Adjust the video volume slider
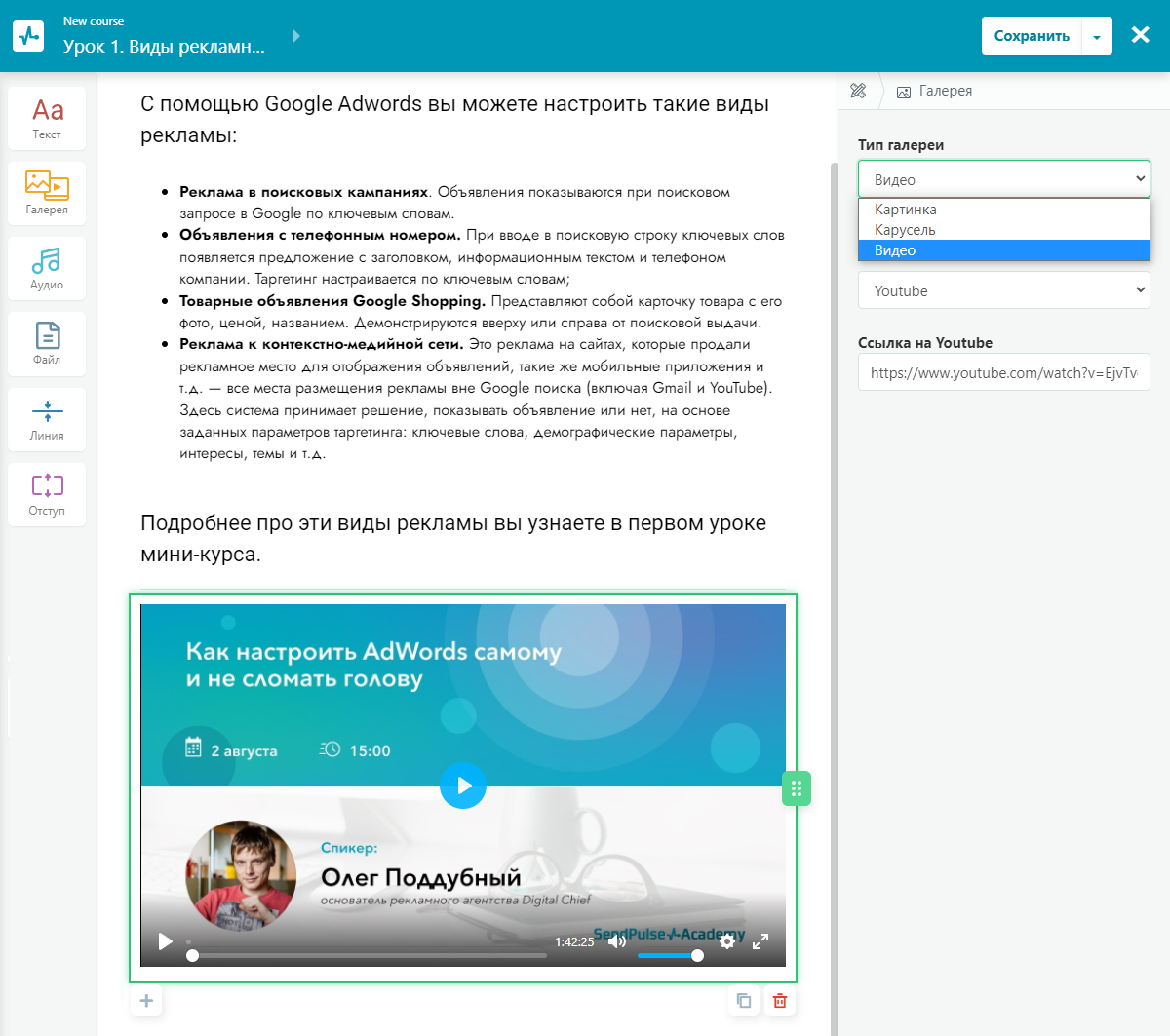This screenshot has height=1036, width=1170. [x=669, y=955]
